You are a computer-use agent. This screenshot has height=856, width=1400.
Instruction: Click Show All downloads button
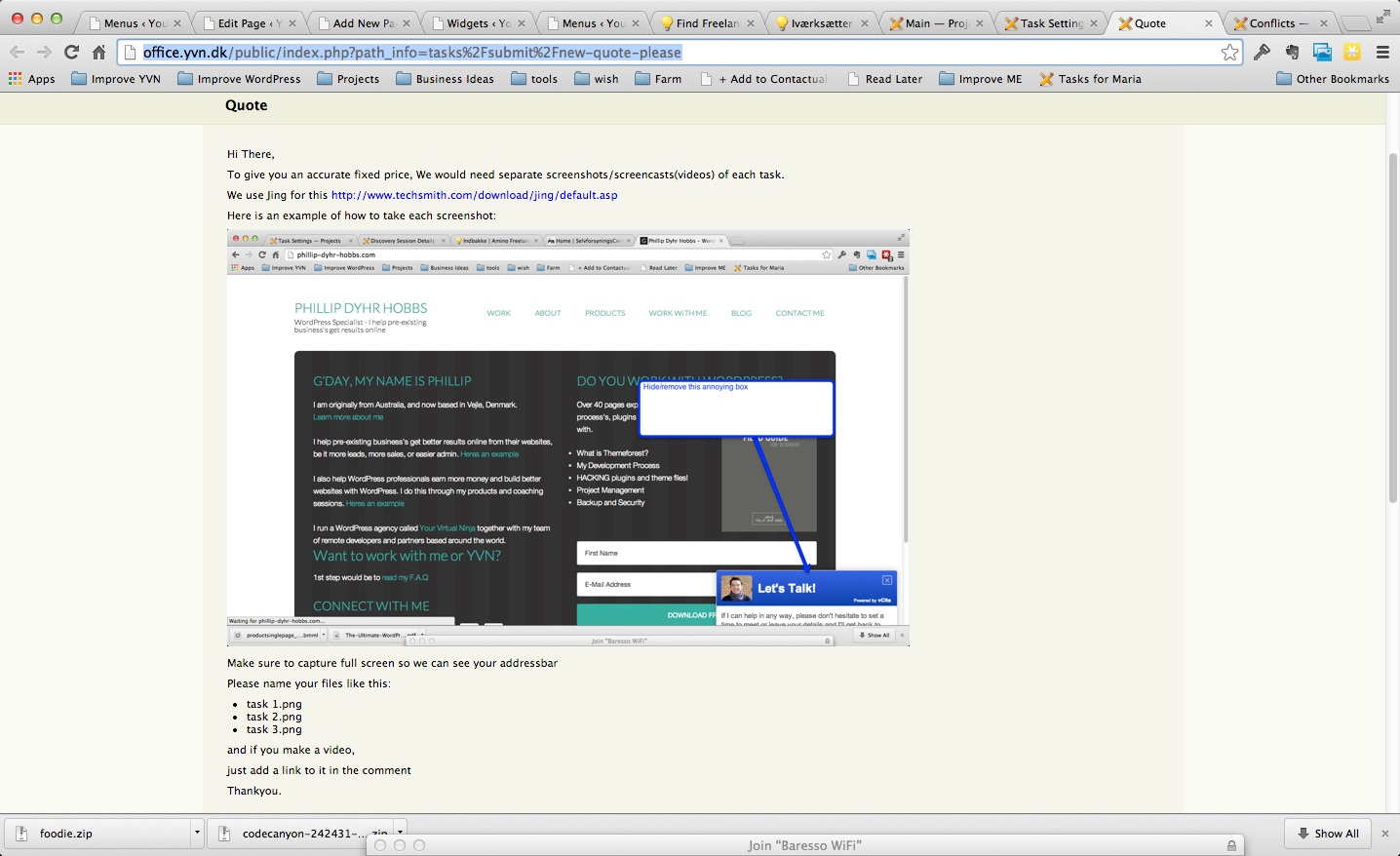pos(1328,834)
